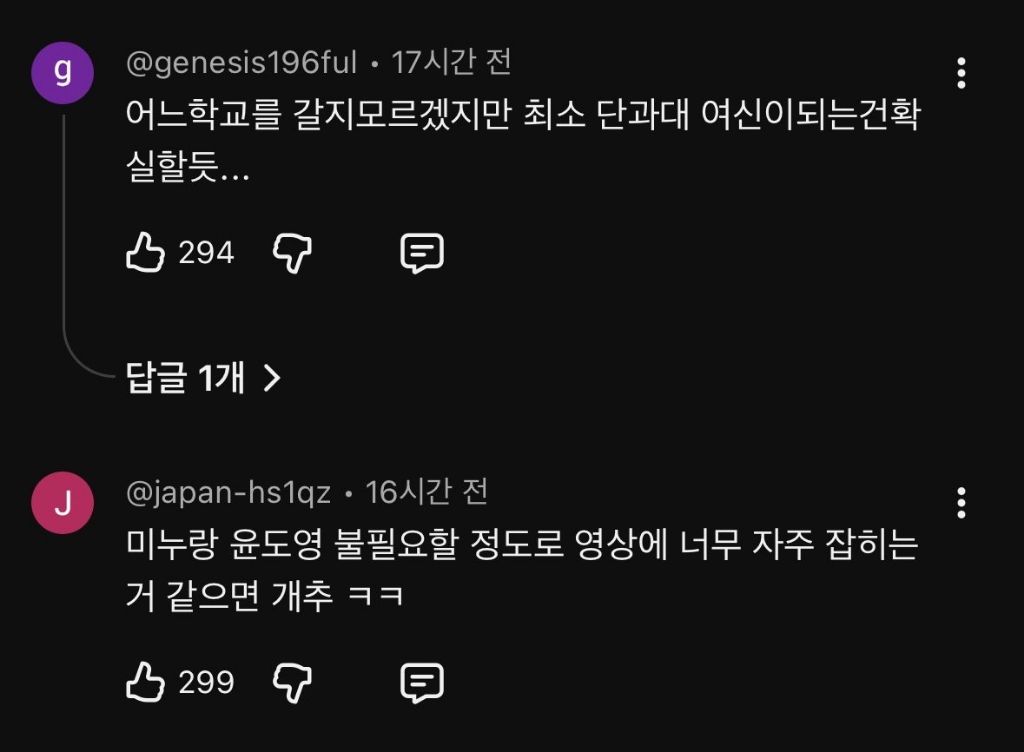Open options menu on @genesis196ful's comment

[x=963, y=71]
